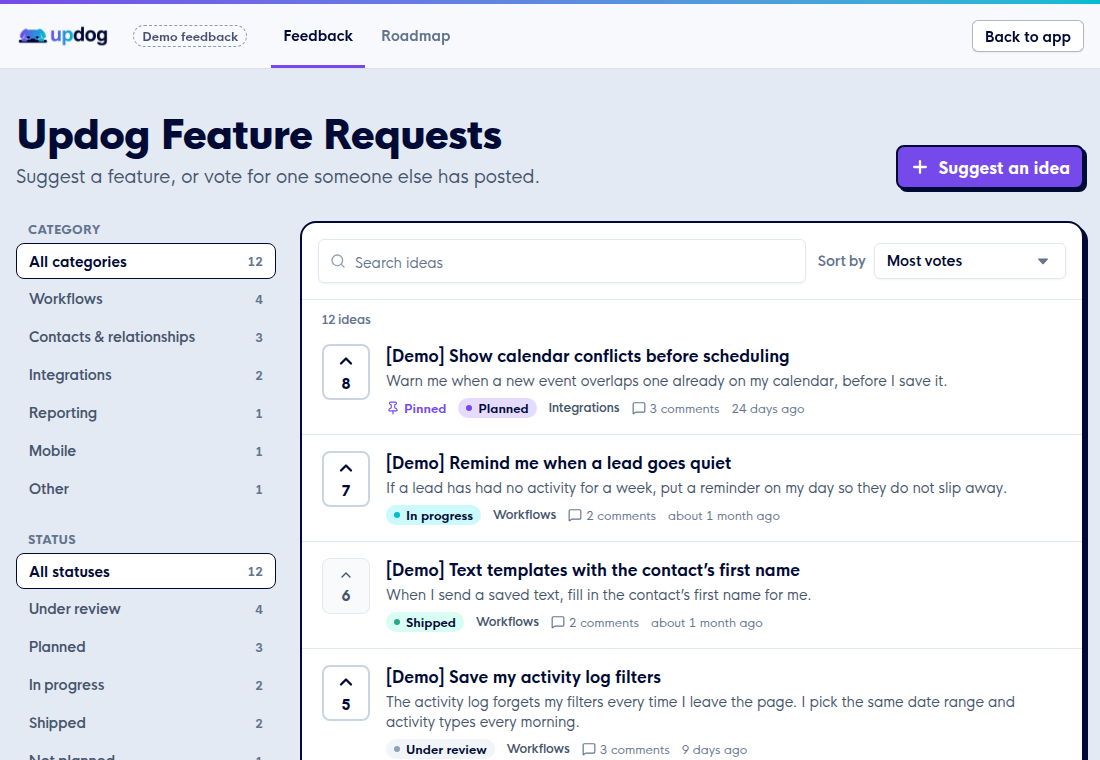Open Text templates with contact's first name
Viewport: 1100px width, 760px height.
point(593,570)
